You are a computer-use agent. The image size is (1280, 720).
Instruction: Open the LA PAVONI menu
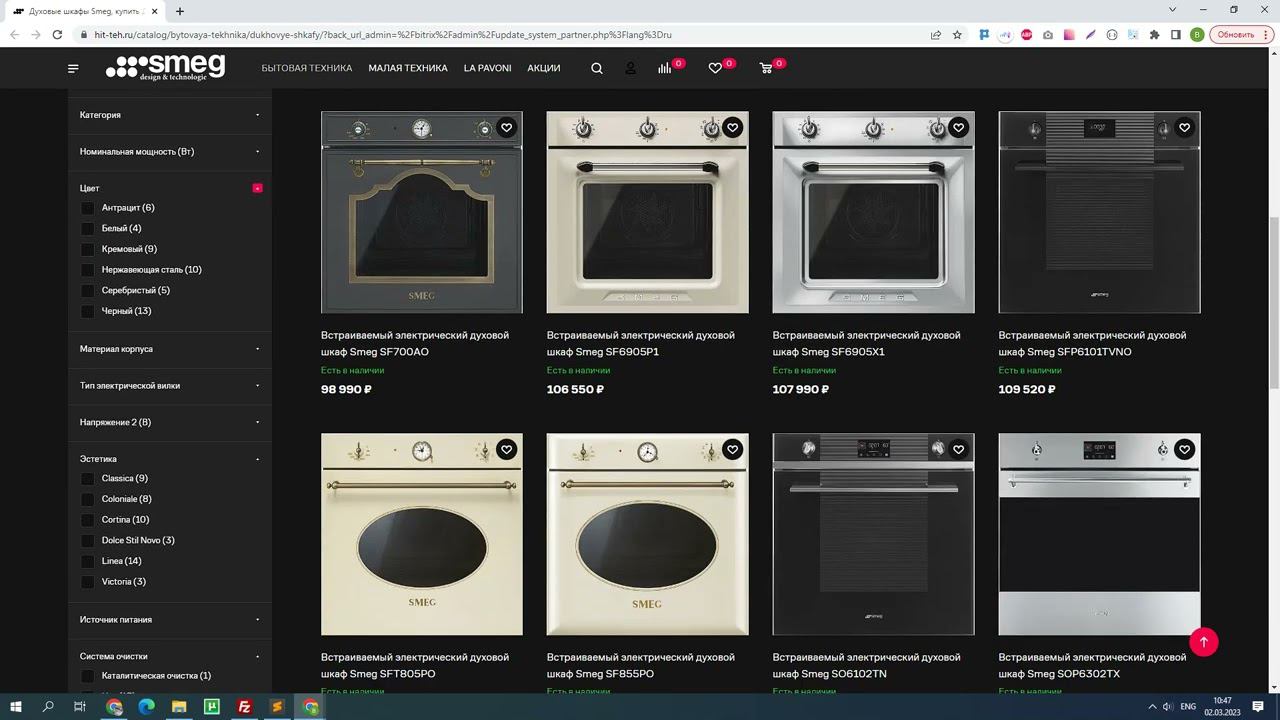tap(487, 68)
